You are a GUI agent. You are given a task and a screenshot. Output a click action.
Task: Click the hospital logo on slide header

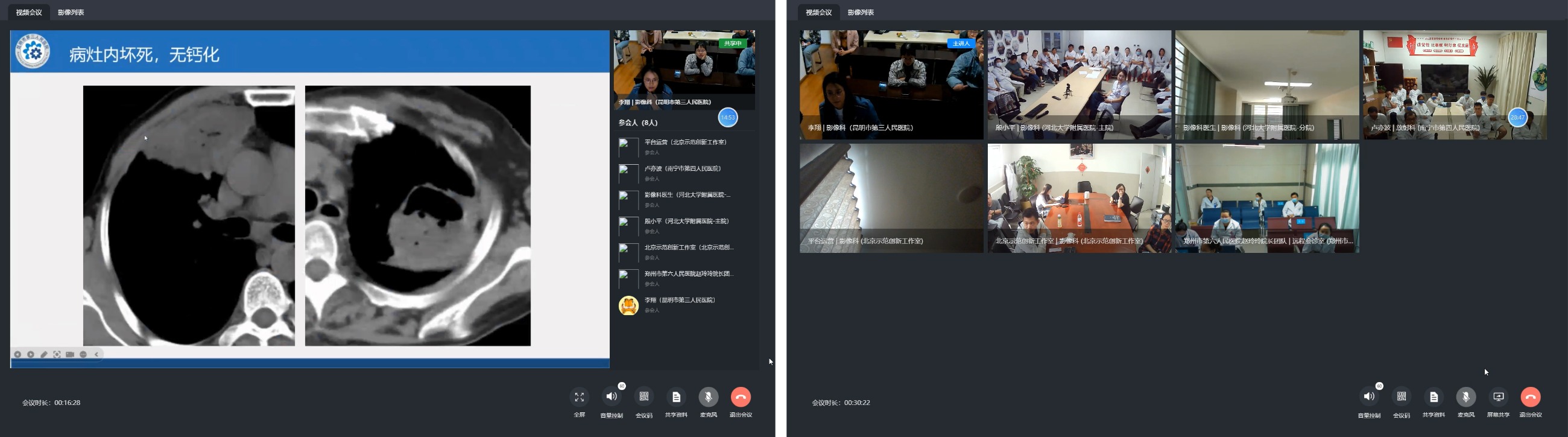coord(33,52)
